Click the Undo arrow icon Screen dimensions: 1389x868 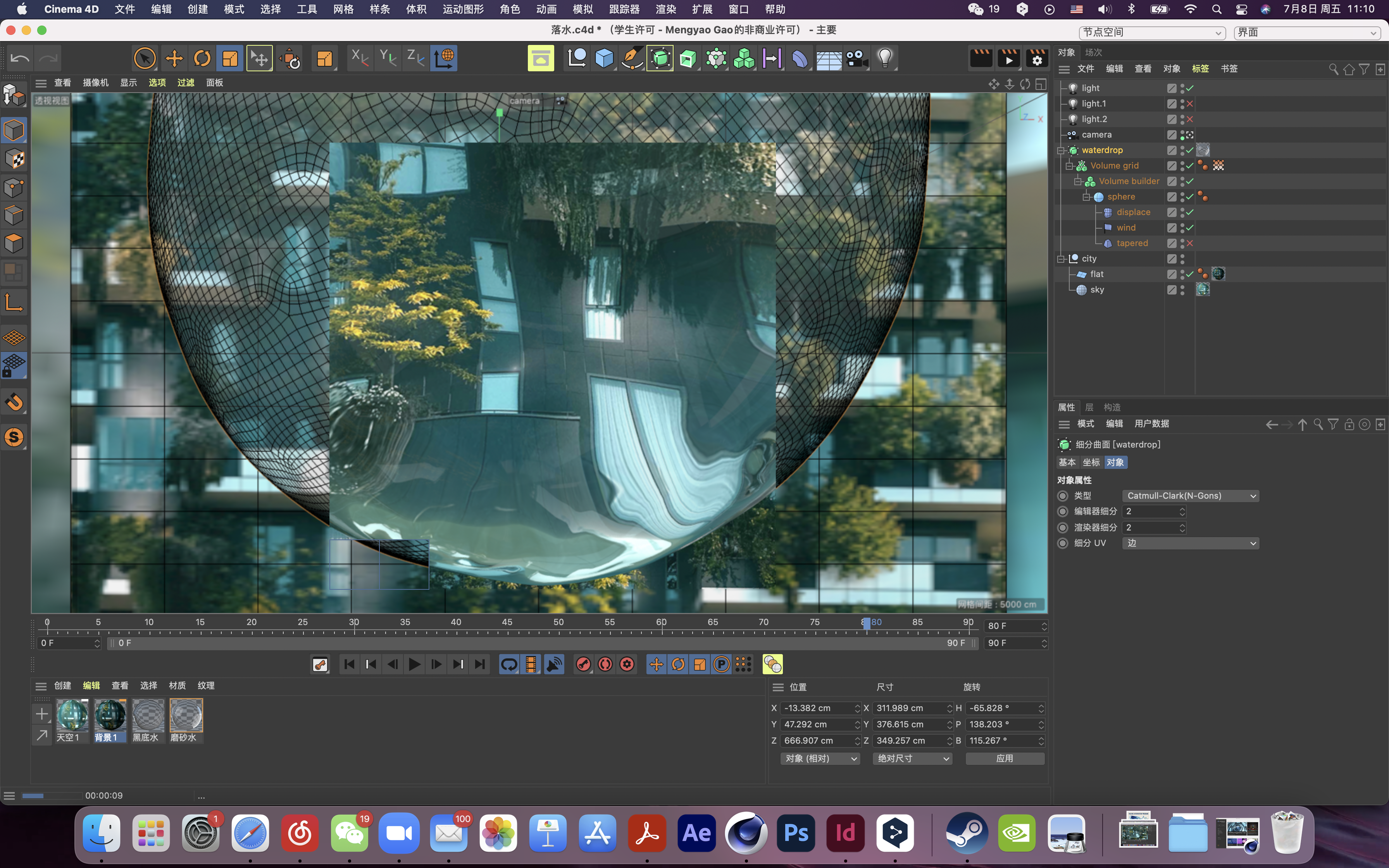click(20, 58)
